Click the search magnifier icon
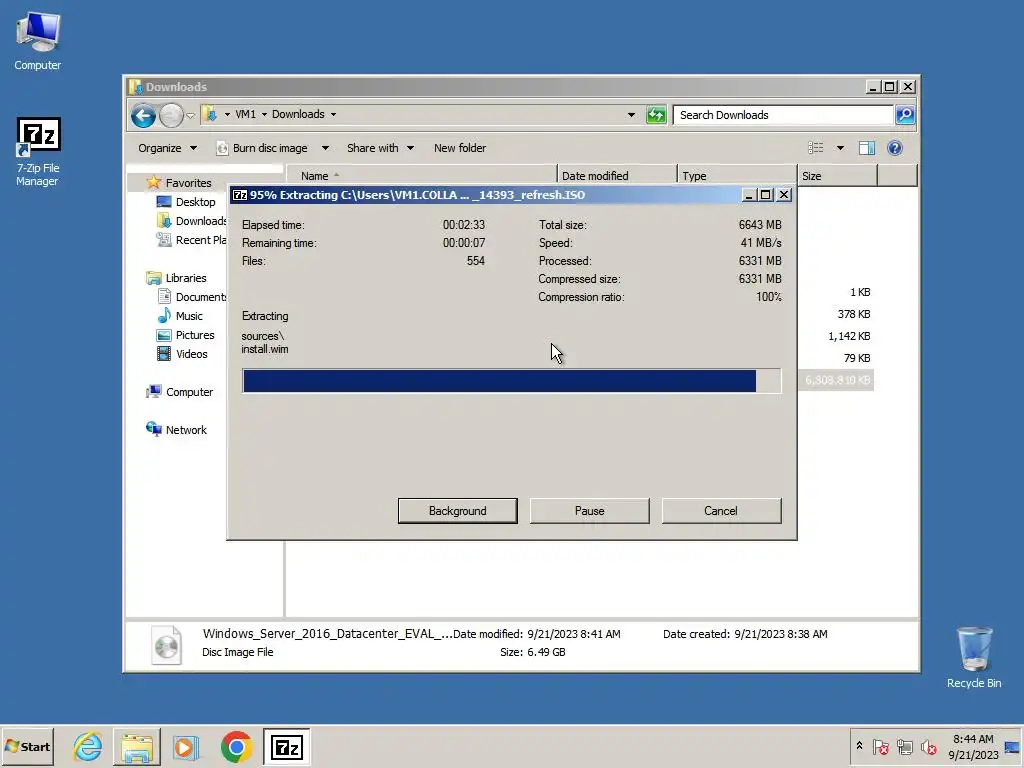 click(x=905, y=115)
